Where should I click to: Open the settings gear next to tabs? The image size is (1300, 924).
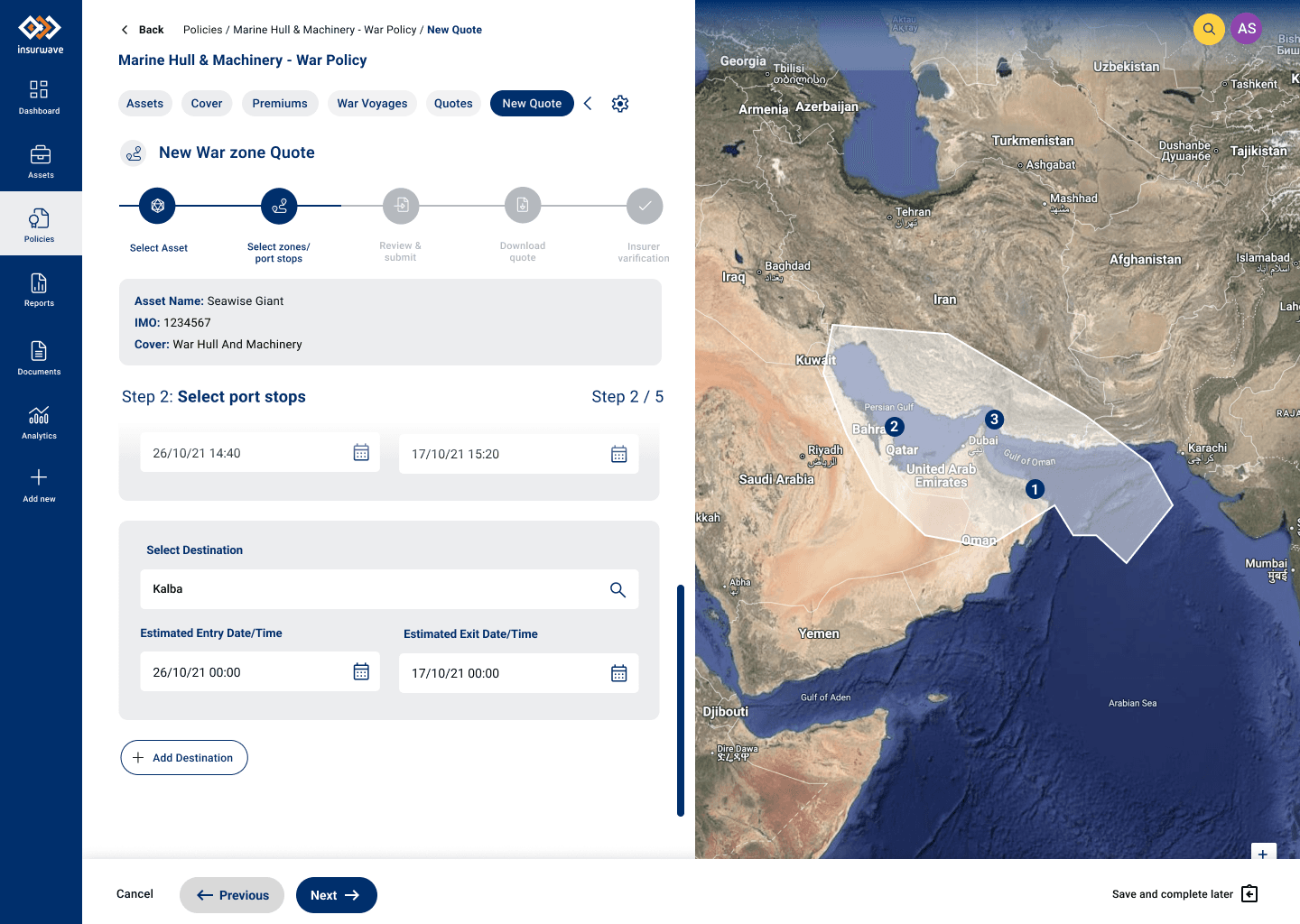tap(620, 104)
